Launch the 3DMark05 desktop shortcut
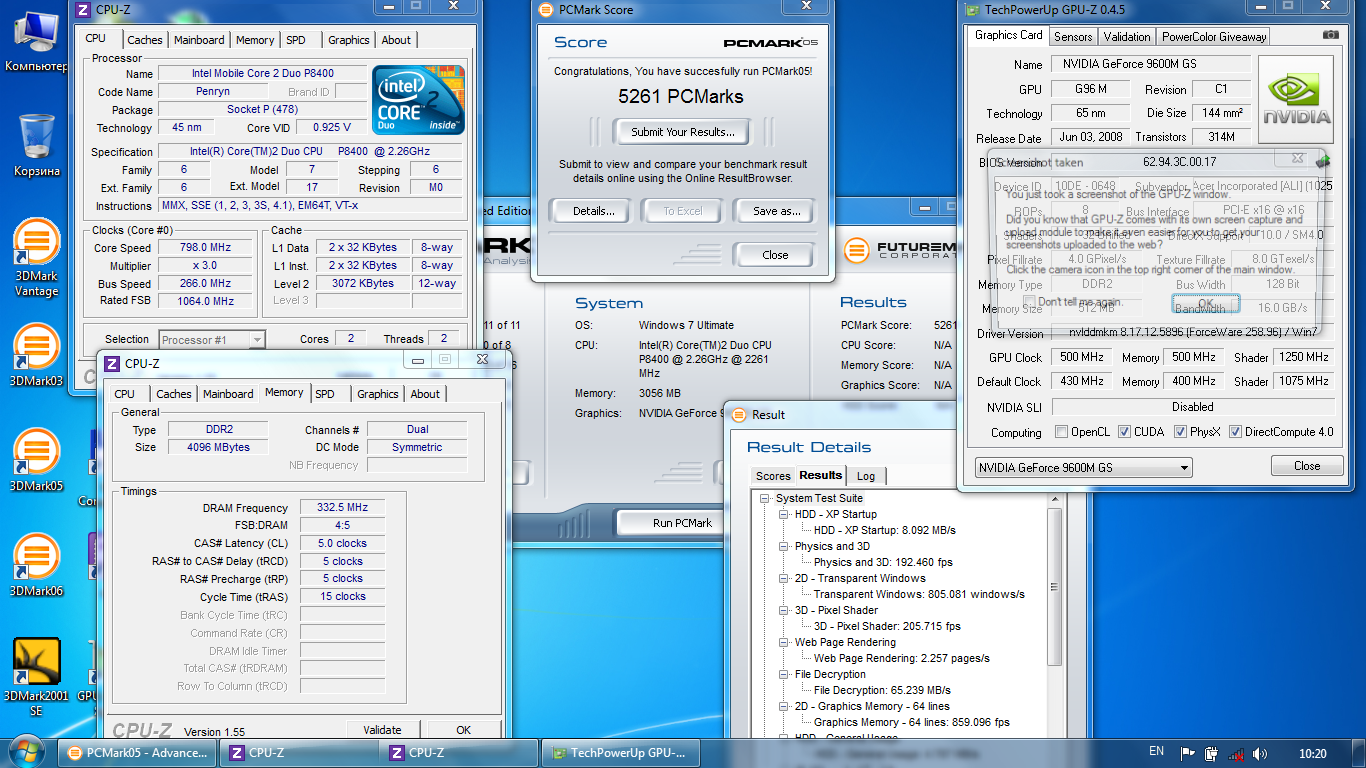 36,460
